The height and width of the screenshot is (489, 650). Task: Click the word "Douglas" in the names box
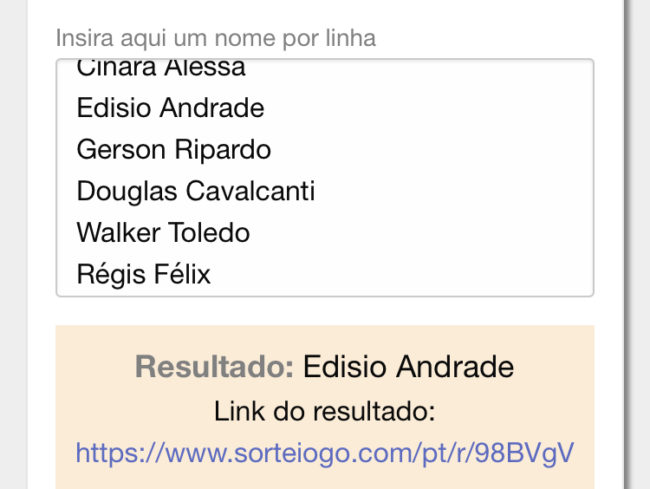click(126, 191)
